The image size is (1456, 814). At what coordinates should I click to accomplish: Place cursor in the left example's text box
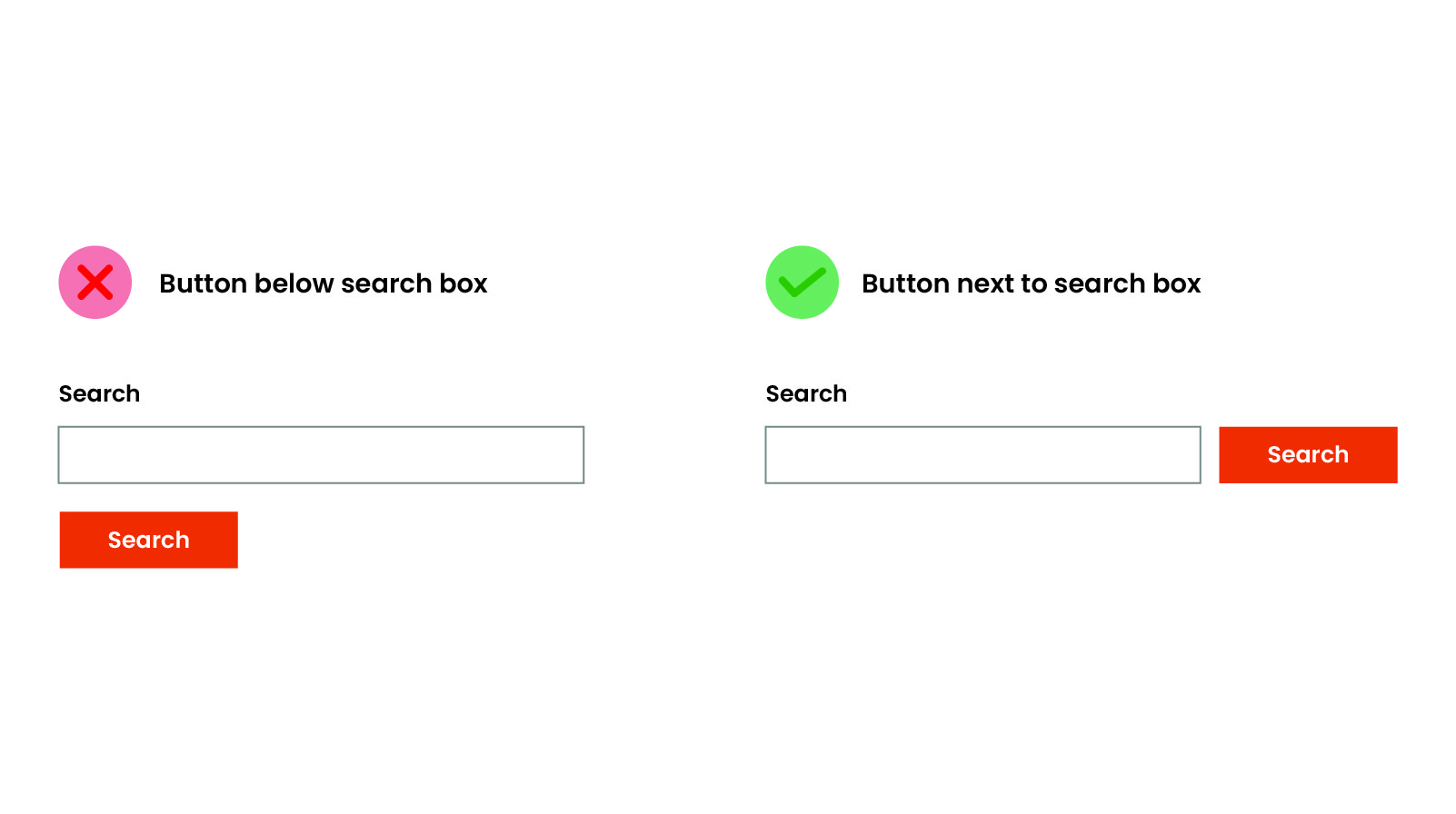[x=321, y=455]
